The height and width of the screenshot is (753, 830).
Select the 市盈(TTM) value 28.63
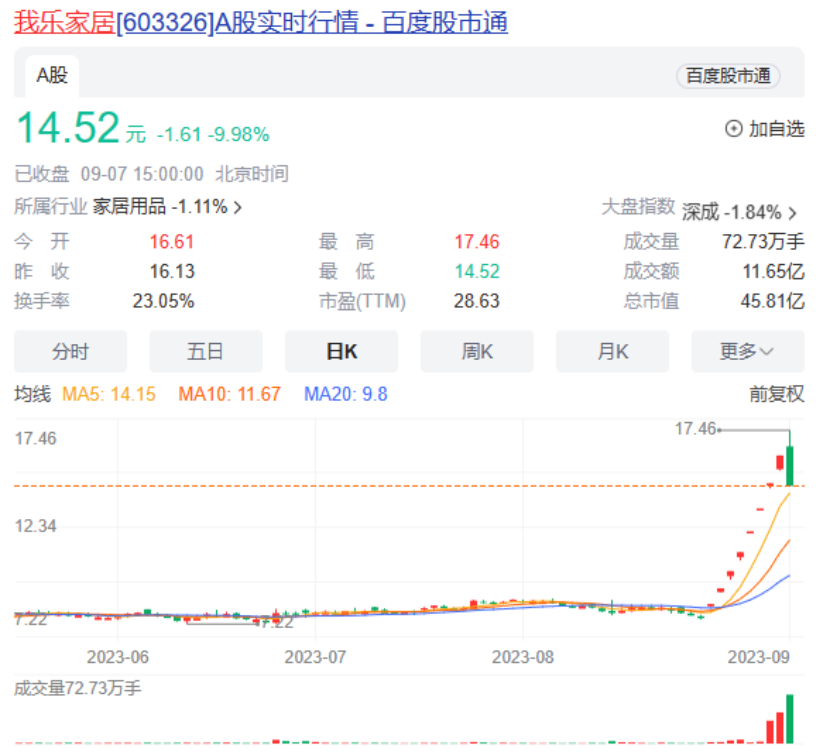coord(476,301)
